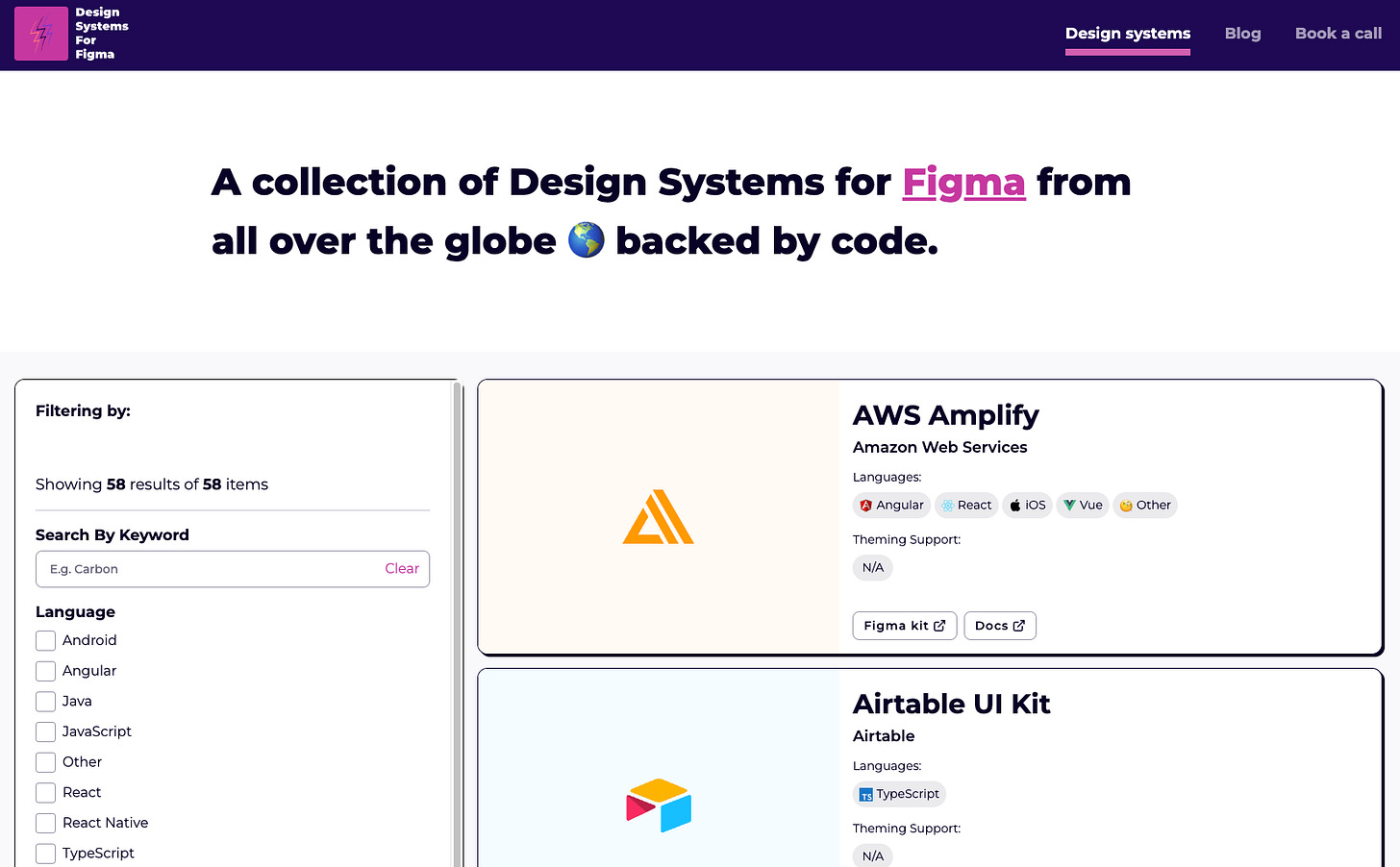Screen dimensions: 1400x867
Task: Click the external link icon on Docs button
Action: [1018, 626]
